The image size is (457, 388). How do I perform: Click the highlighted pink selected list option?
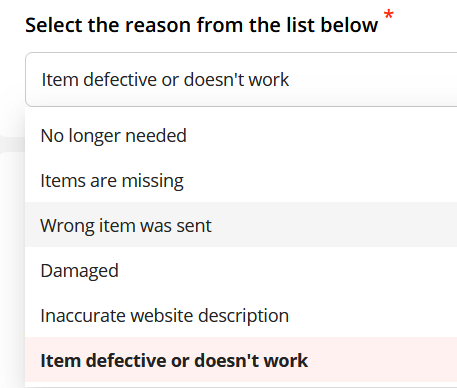(x=241, y=360)
